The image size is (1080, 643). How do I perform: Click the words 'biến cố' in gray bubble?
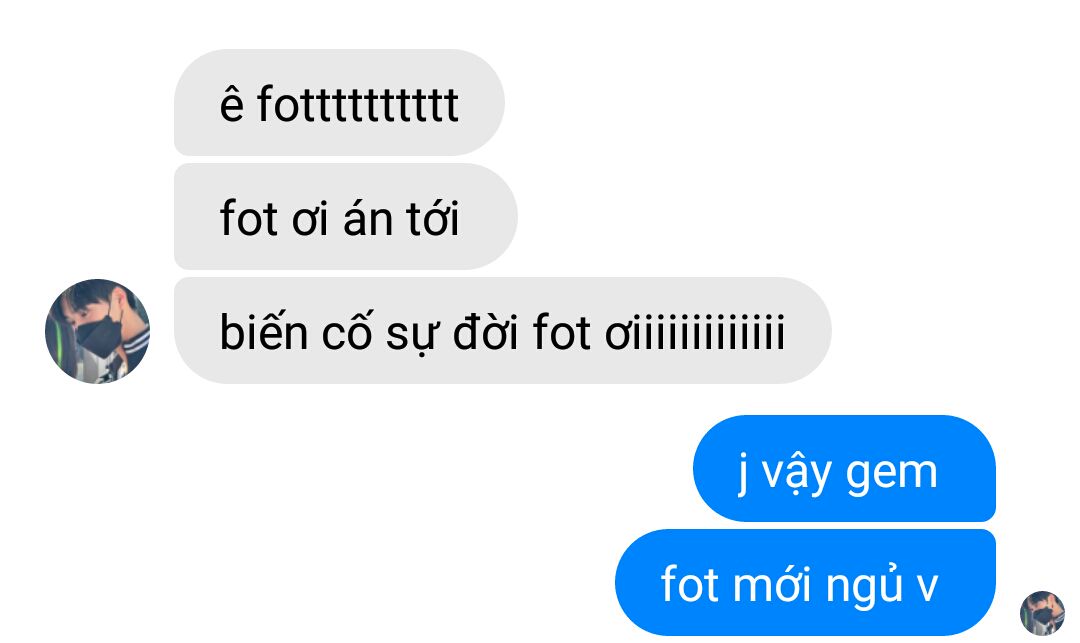[x=297, y=330]
